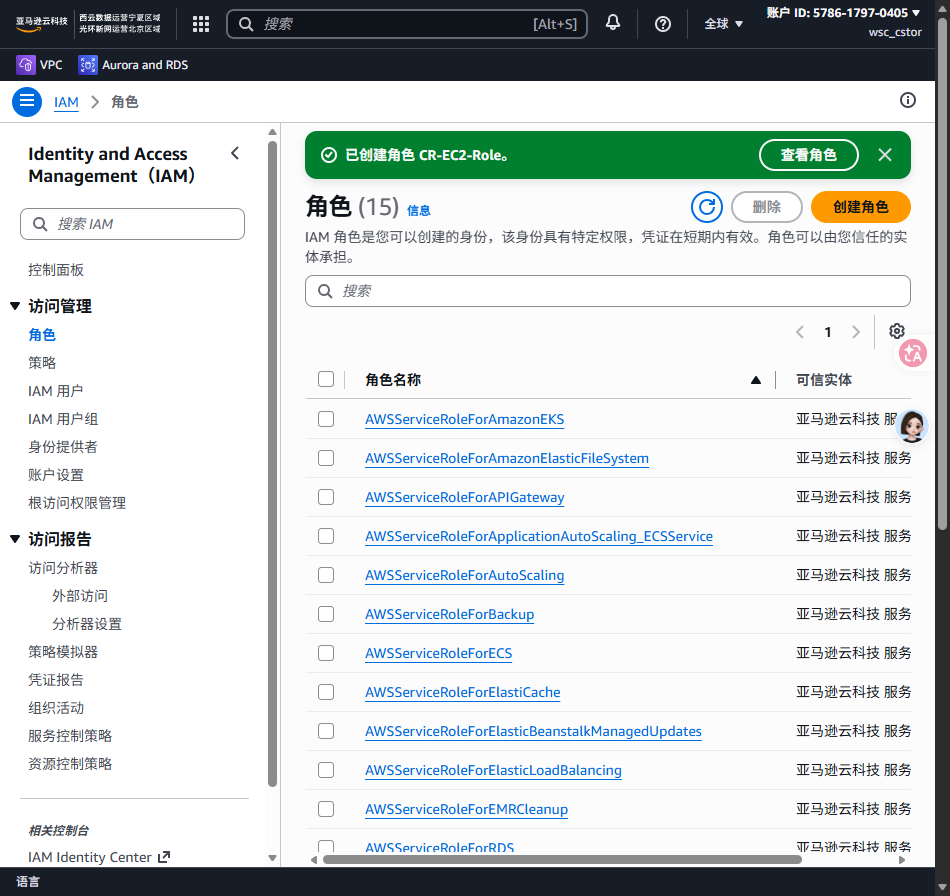
Task: Open the AWSServiceRoleForAutoScaling role link
Action: point(465,576)
